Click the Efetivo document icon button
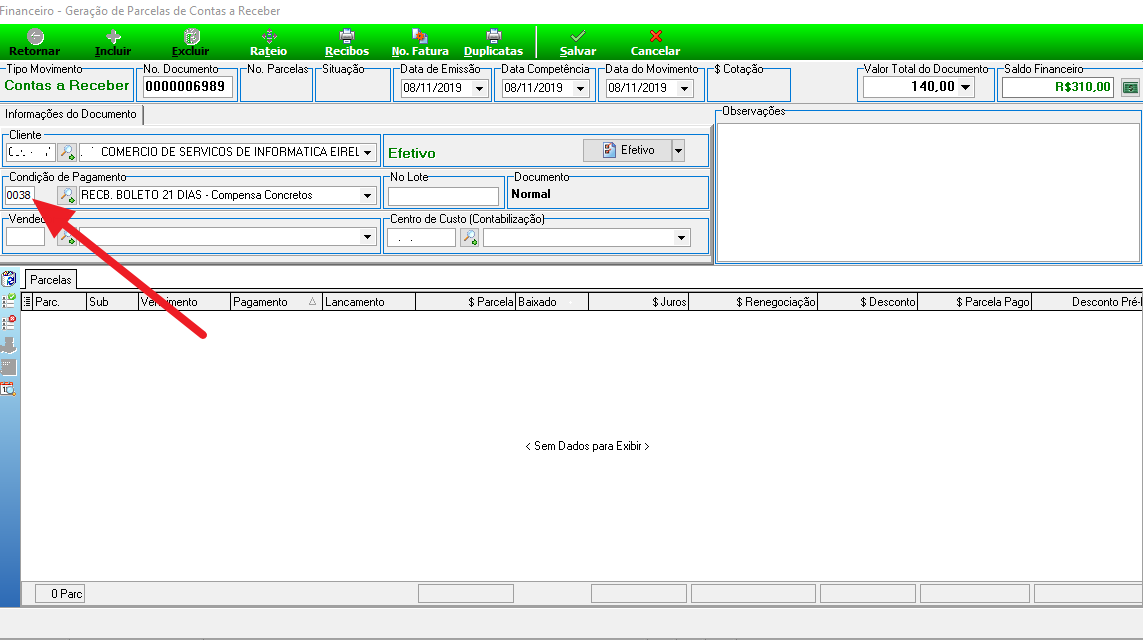Image resolution: width=1143 pixels, height=640 pixels. click(628, 150)
